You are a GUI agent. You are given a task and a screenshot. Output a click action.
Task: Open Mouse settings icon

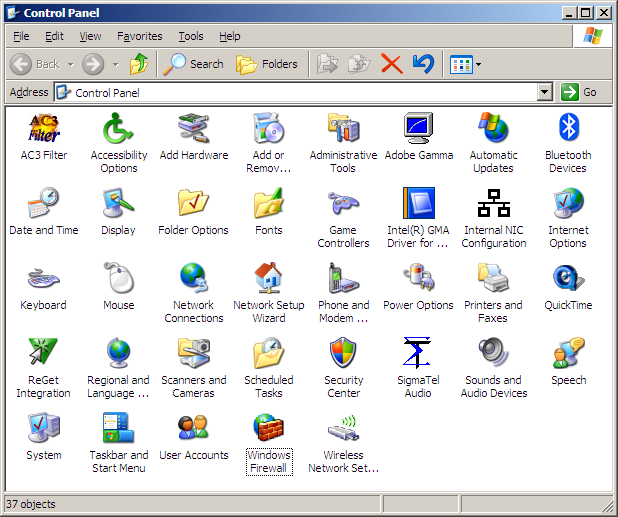pyautogui.click(x=118, y=278)
